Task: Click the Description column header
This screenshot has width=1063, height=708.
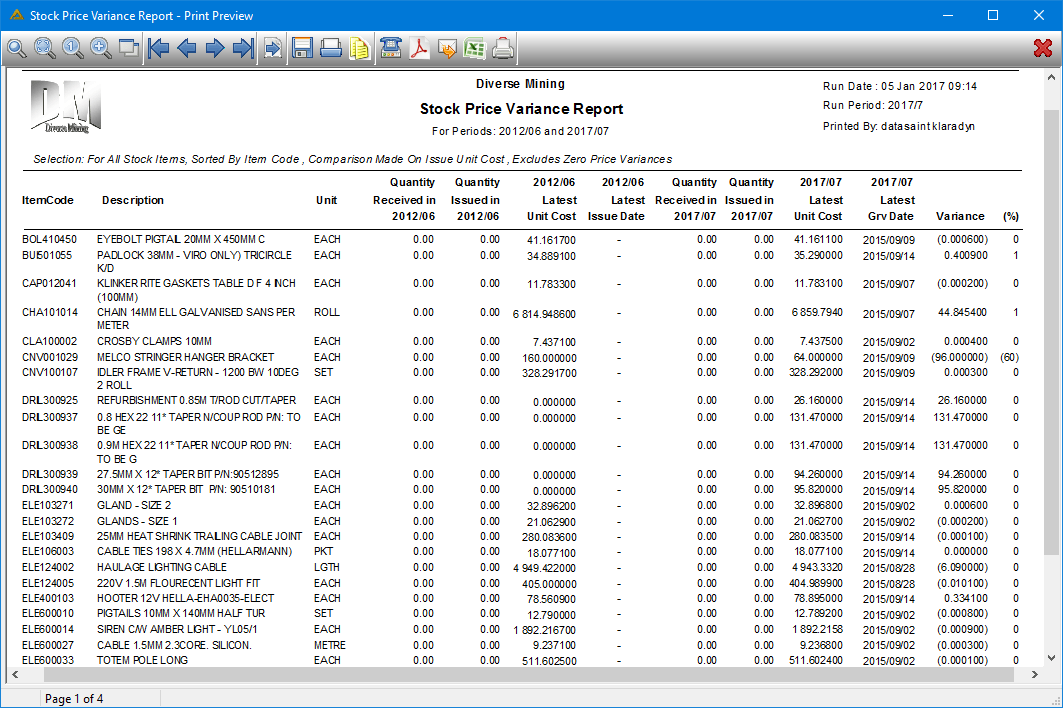Action: 133,200
